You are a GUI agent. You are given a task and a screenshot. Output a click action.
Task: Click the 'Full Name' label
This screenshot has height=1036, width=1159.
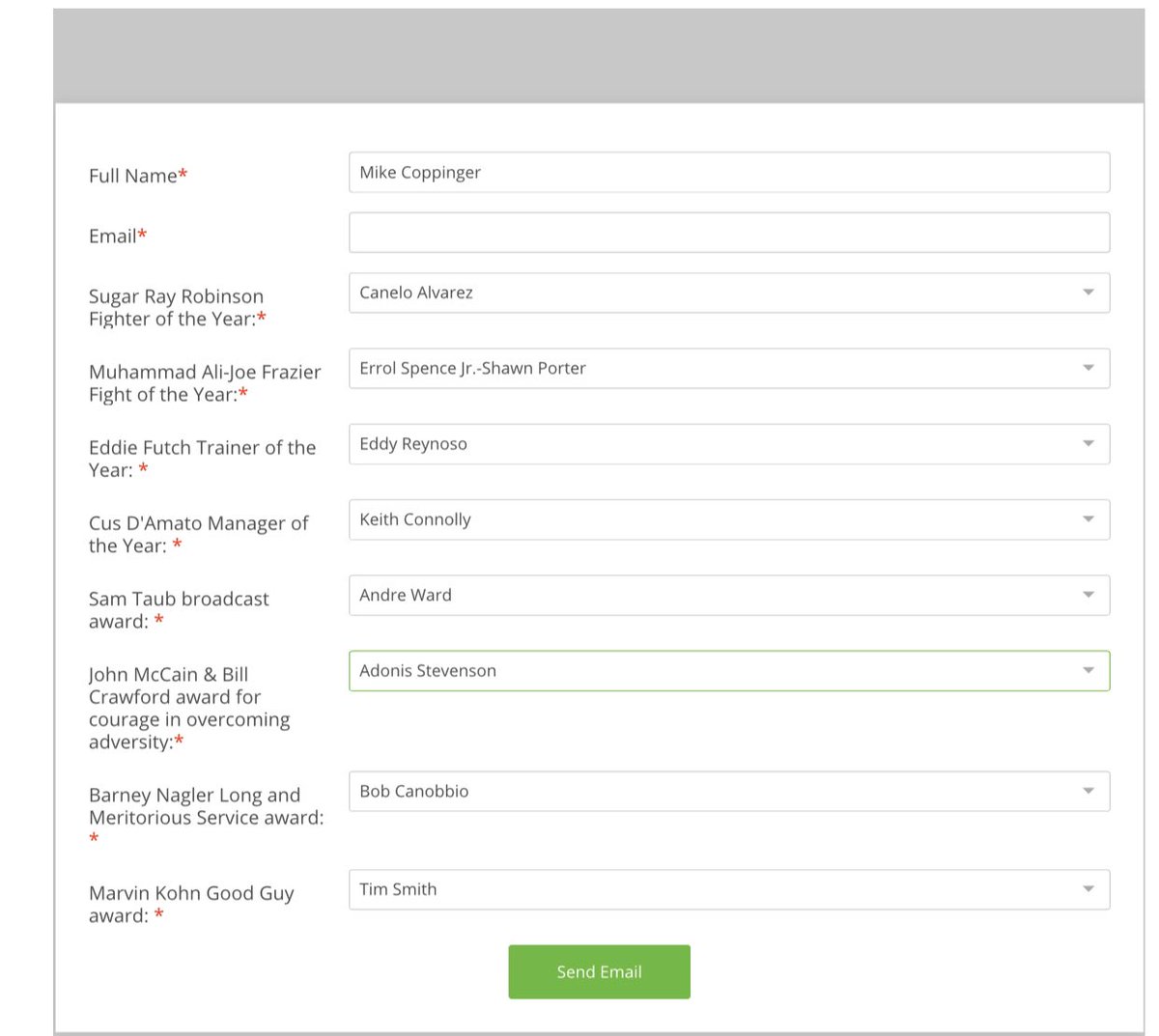pyautogui.click(x=138, y=176)
